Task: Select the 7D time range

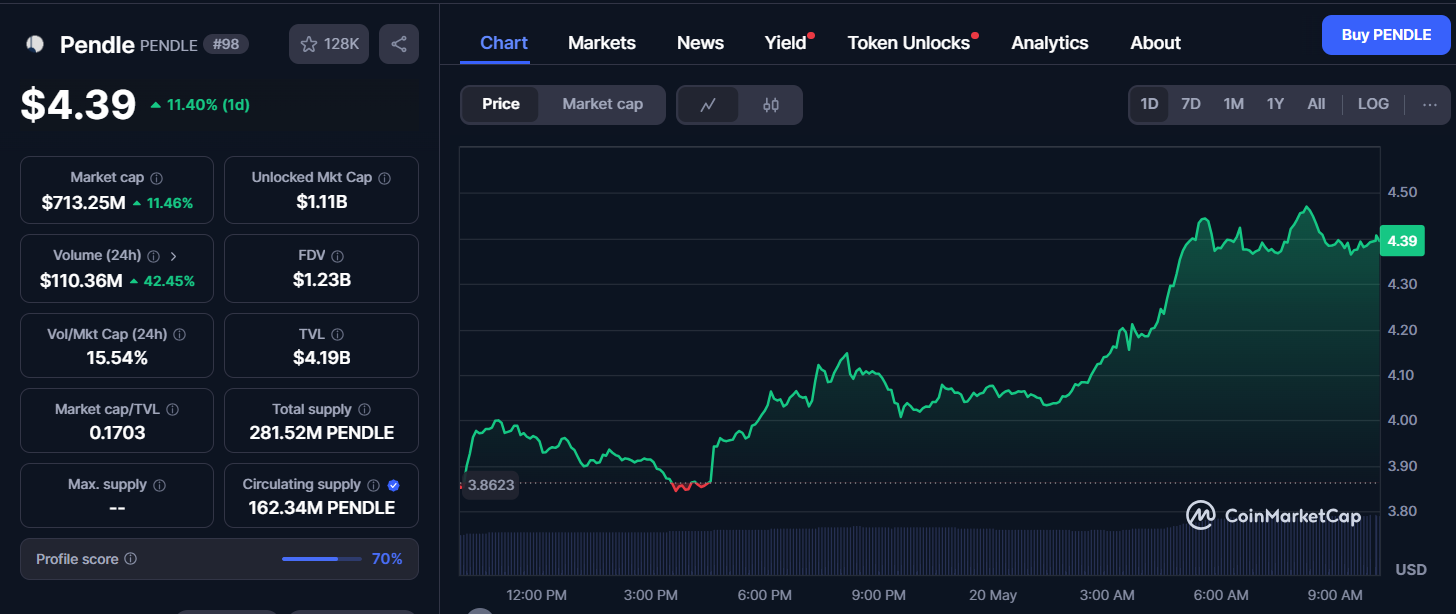Action: pos(1190,104)
